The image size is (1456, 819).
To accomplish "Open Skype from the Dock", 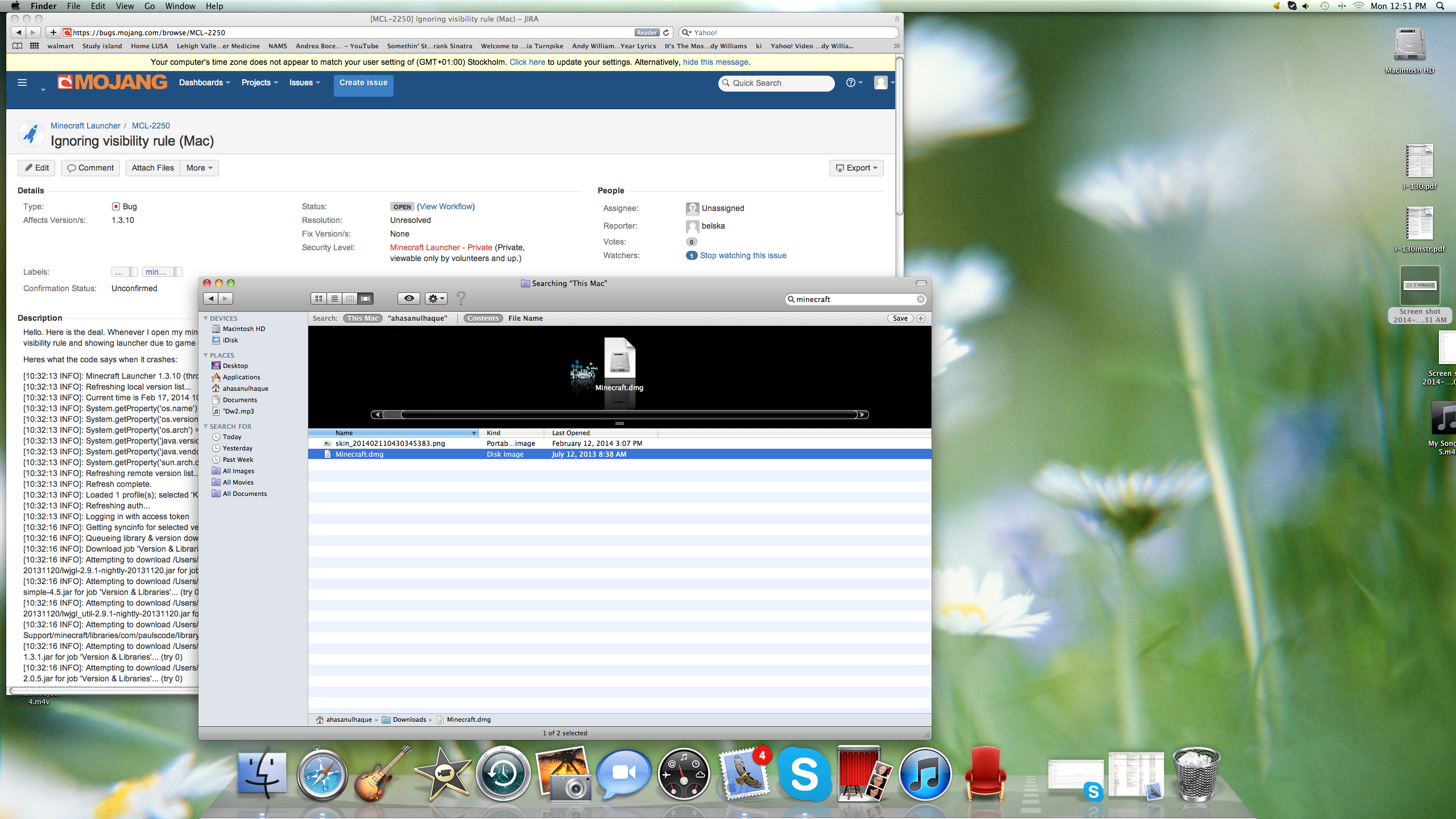I will pyautogui.click(x=804, y=775).
